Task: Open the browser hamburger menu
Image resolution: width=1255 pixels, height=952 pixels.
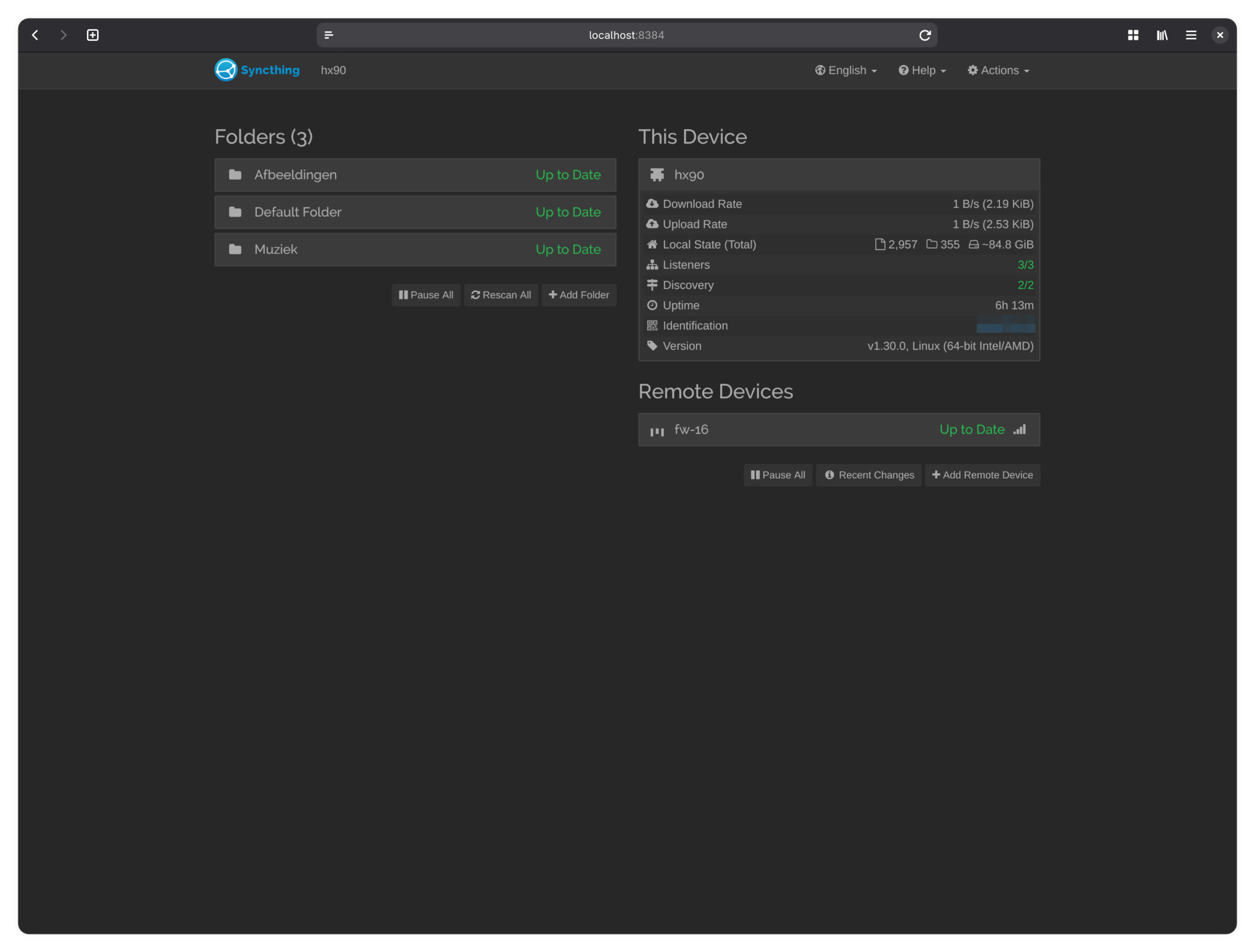Action: [x=1191, y=35]
